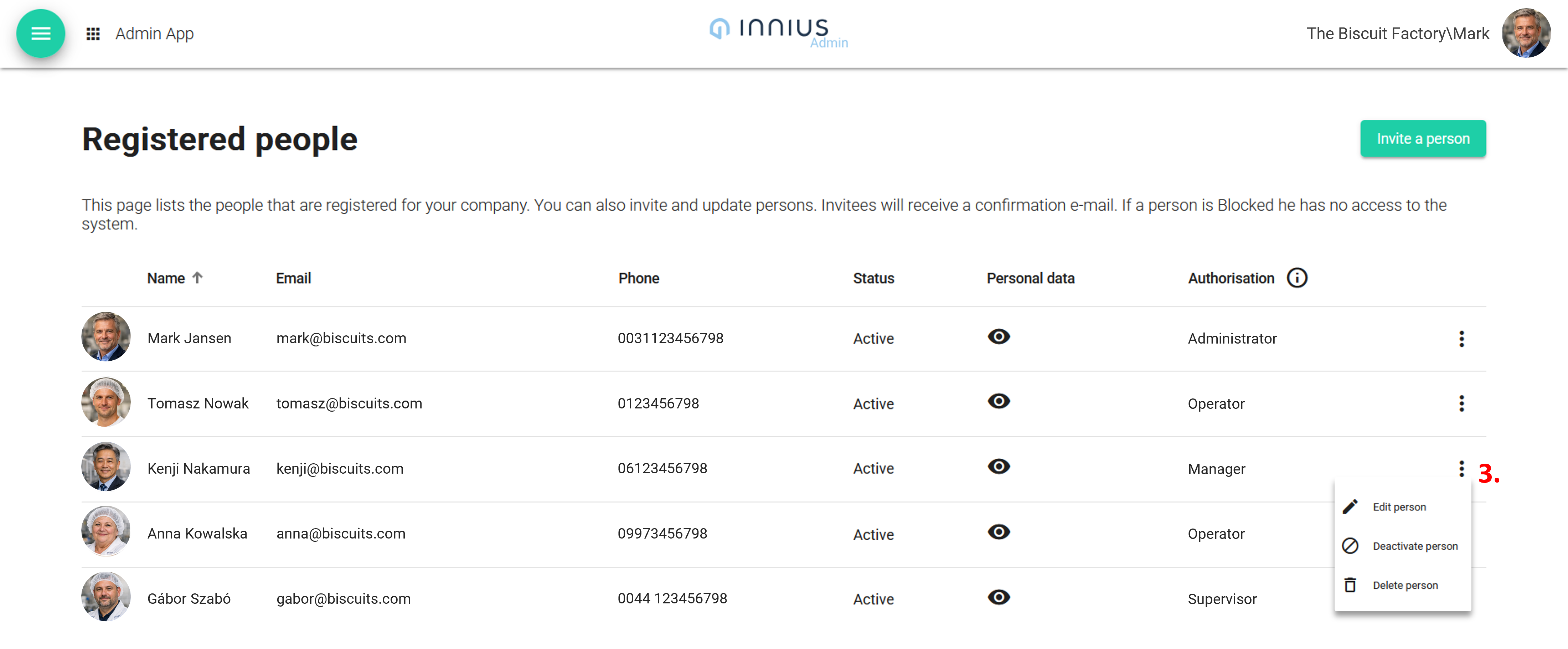Toggle personal data eye for Tomasz Nowak
The width and height of the screenshot is (1568, 649).
(998, 402)
